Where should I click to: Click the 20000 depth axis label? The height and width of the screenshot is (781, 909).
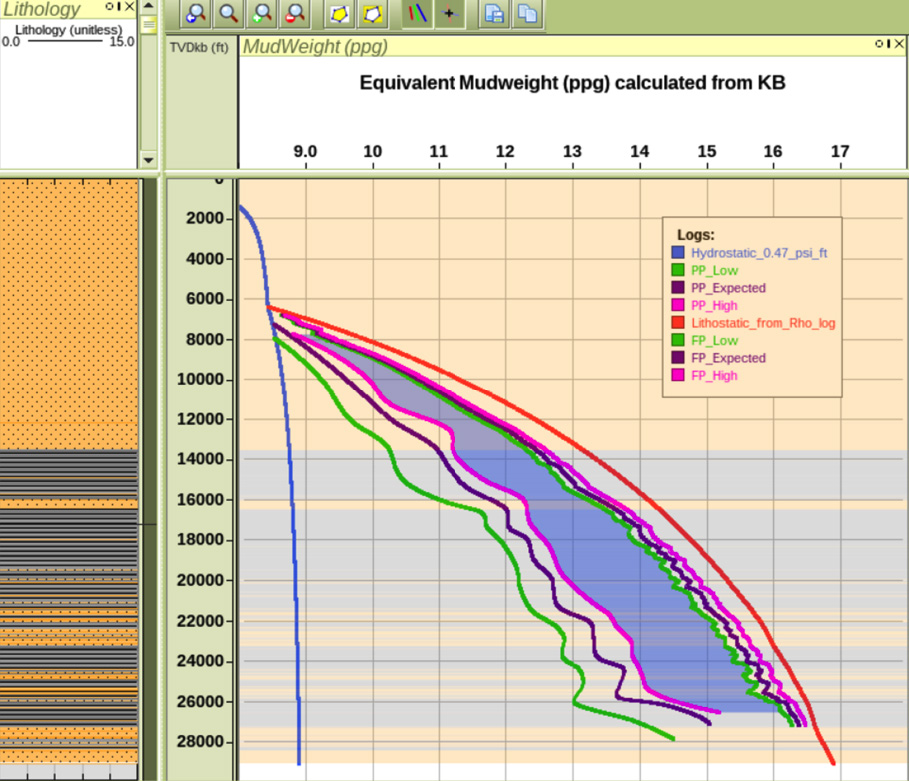point(200,580)
